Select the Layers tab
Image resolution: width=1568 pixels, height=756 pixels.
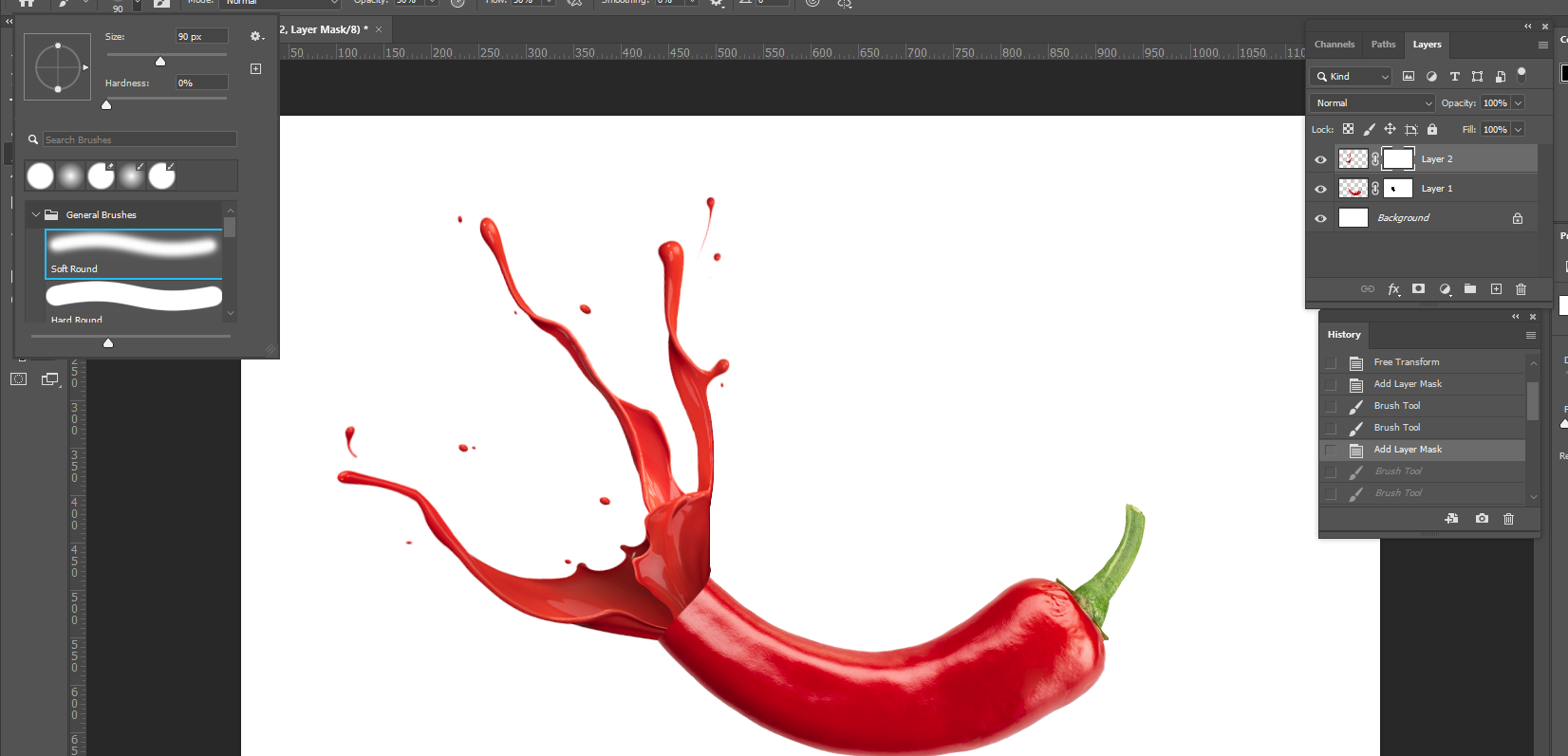[x=1427, y=45]
